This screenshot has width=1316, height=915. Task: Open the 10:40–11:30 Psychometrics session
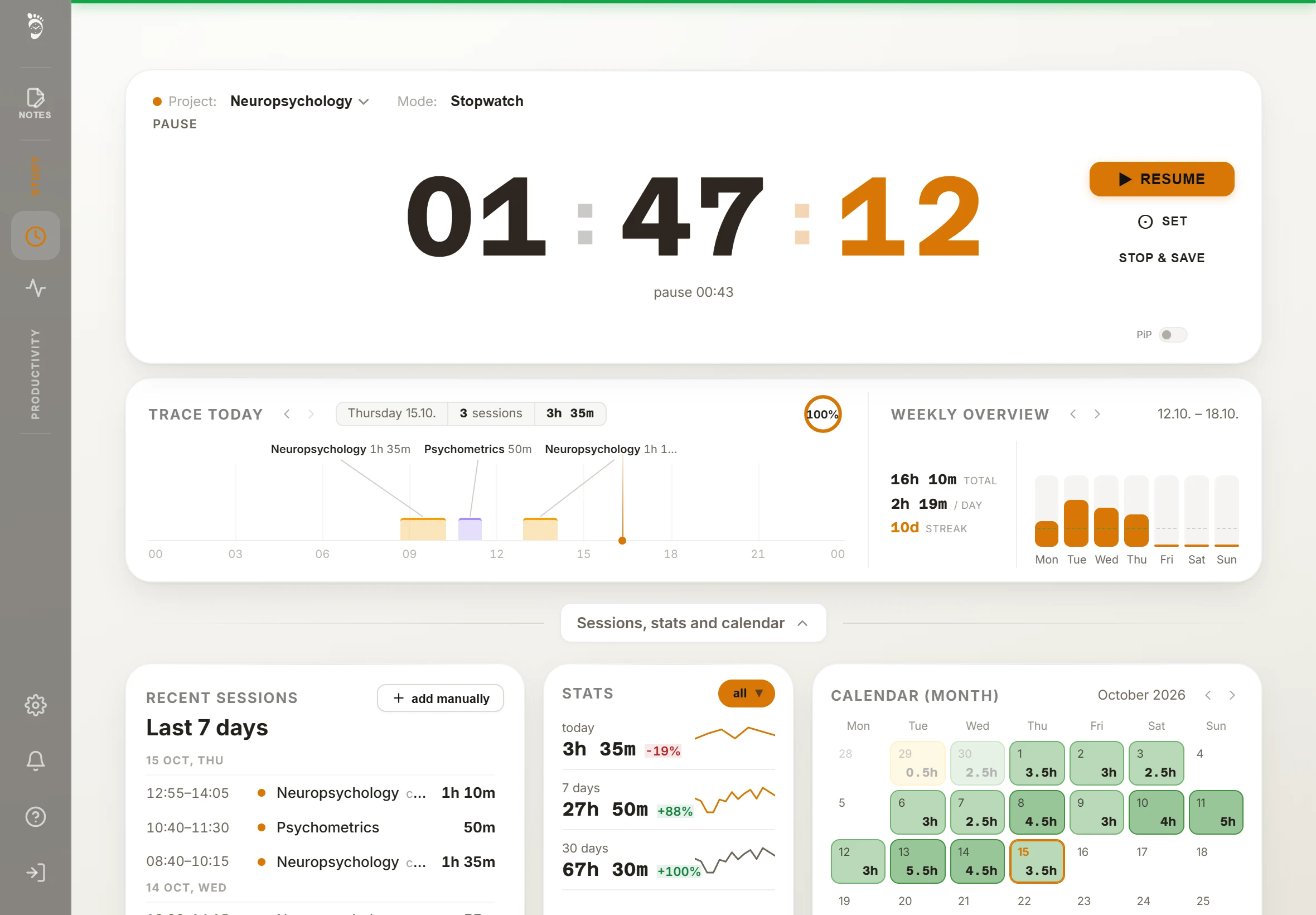click(x=321, y=827)
